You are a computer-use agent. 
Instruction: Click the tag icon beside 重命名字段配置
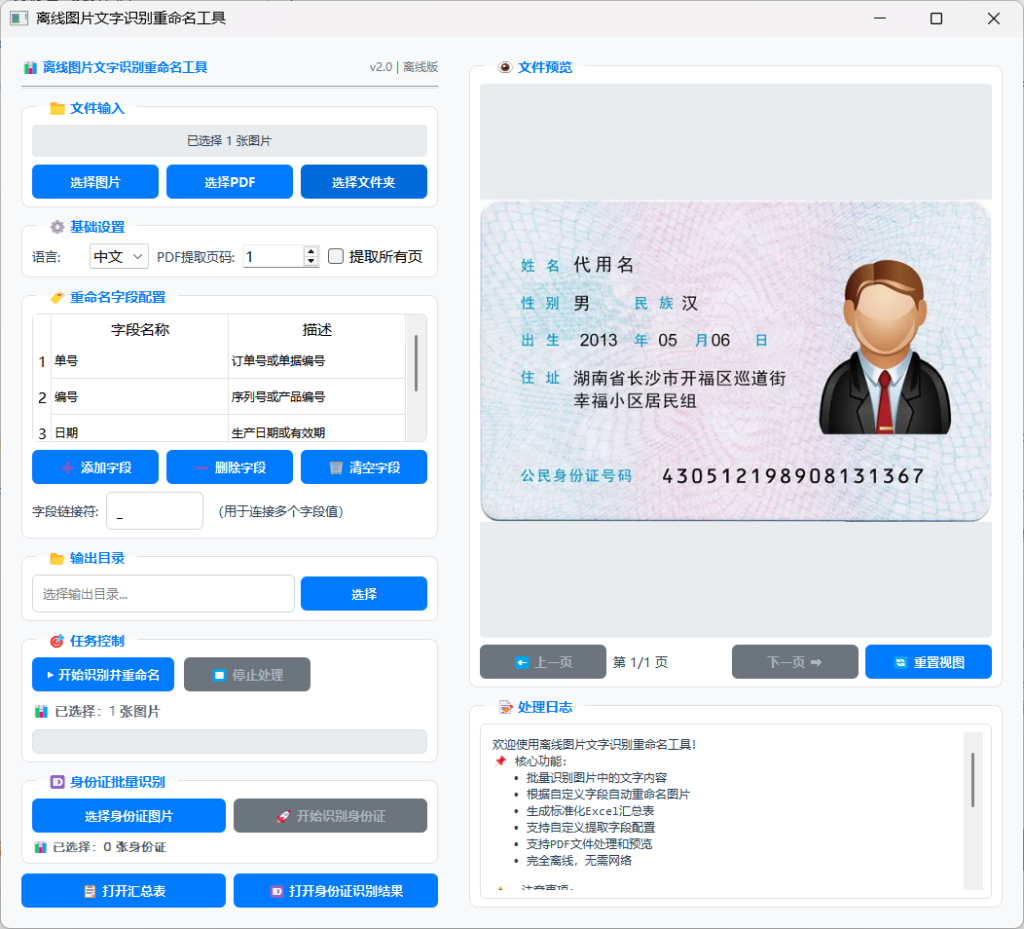click(x=57, y=298)
